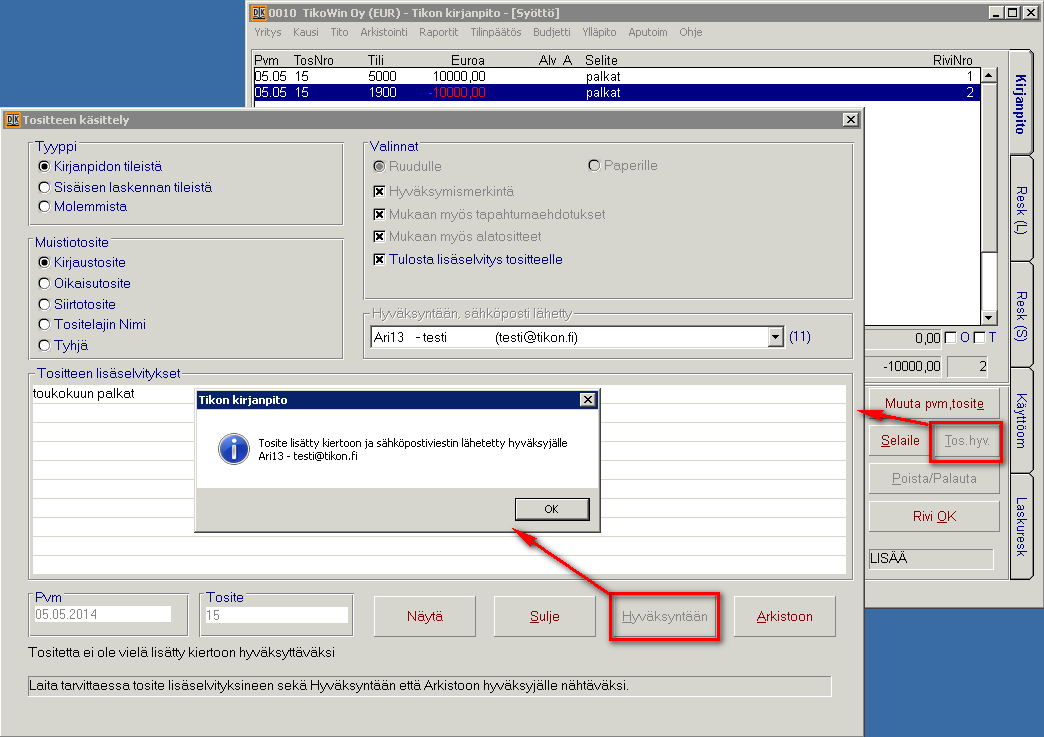This screenshot has height=737, width=1044.
Task: Open the approver dropdown arrow
Action: (x=775, y=338)
